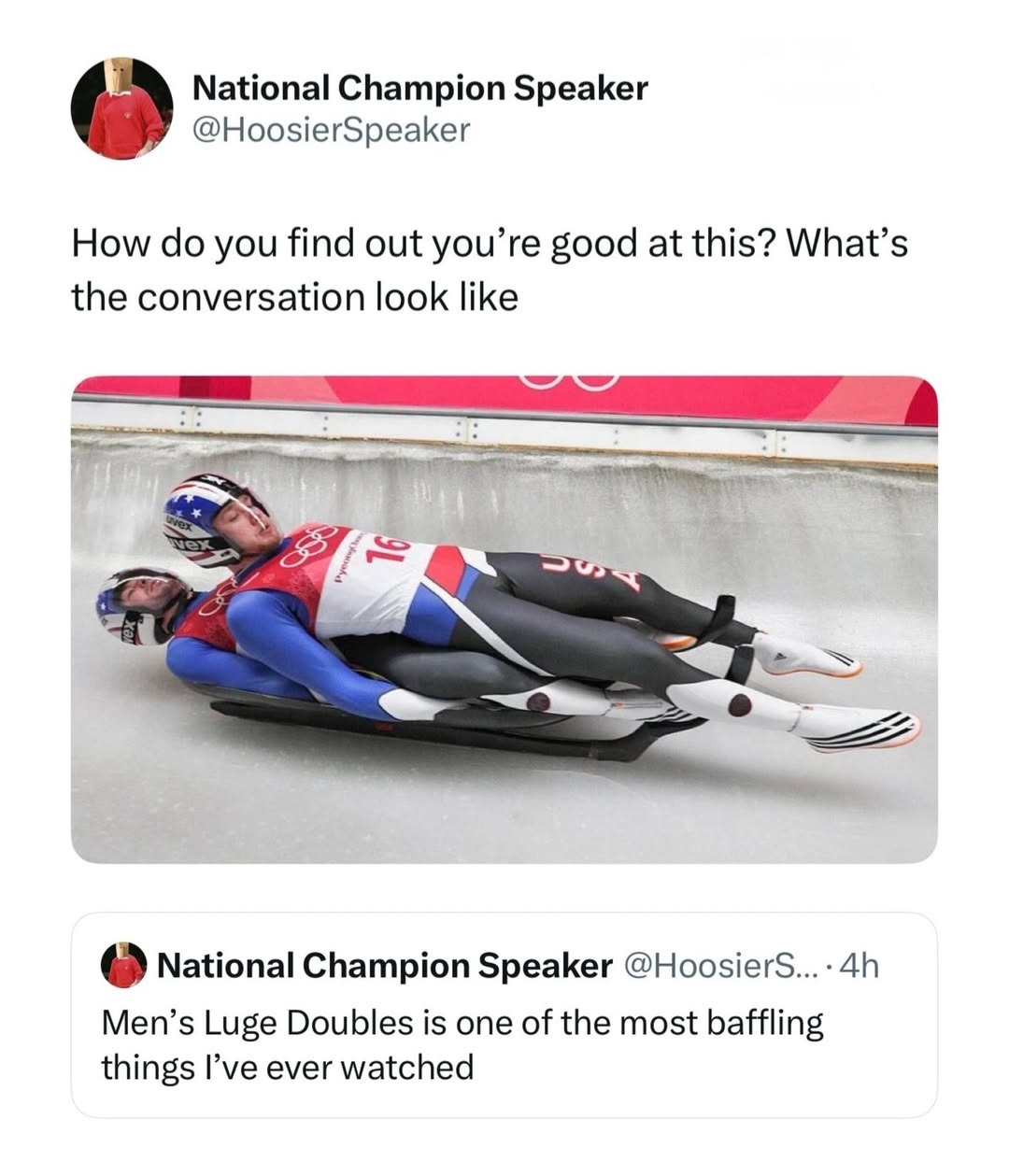Open the luge doubles photo
Viewport: 1009px width, 1176px height.
504,618
